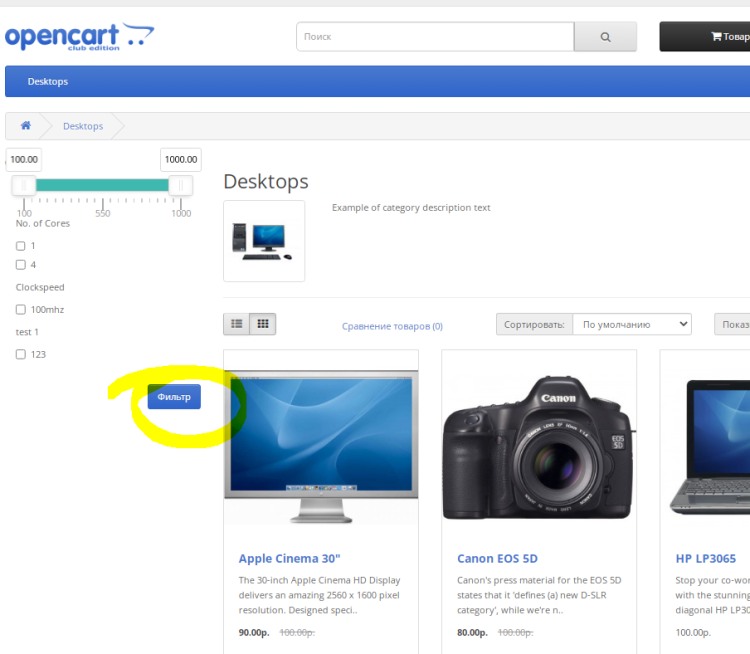The image size is (750, 654).
Task: Switch to list view layout
Action: 237,324
